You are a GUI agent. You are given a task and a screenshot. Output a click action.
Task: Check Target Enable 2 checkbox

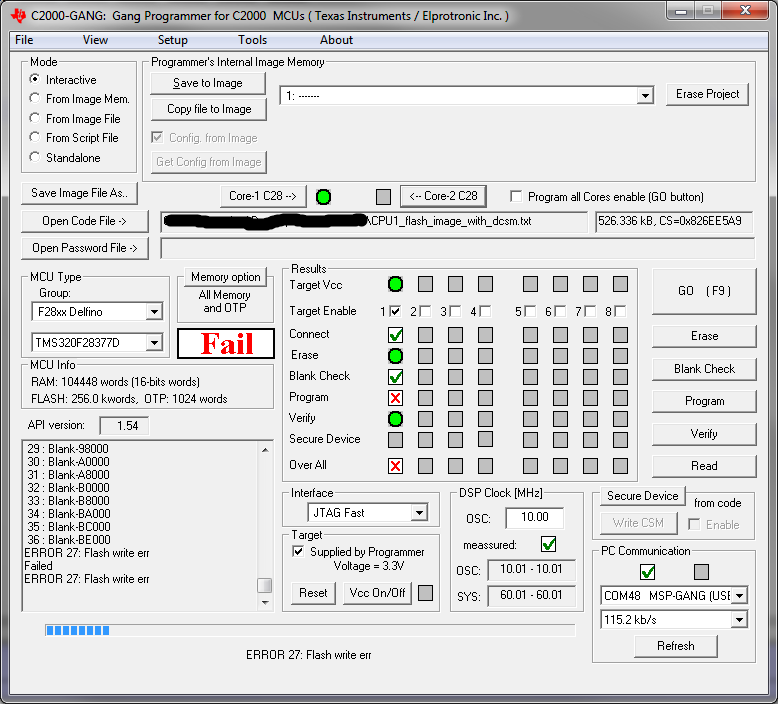(x=425, y=312)
